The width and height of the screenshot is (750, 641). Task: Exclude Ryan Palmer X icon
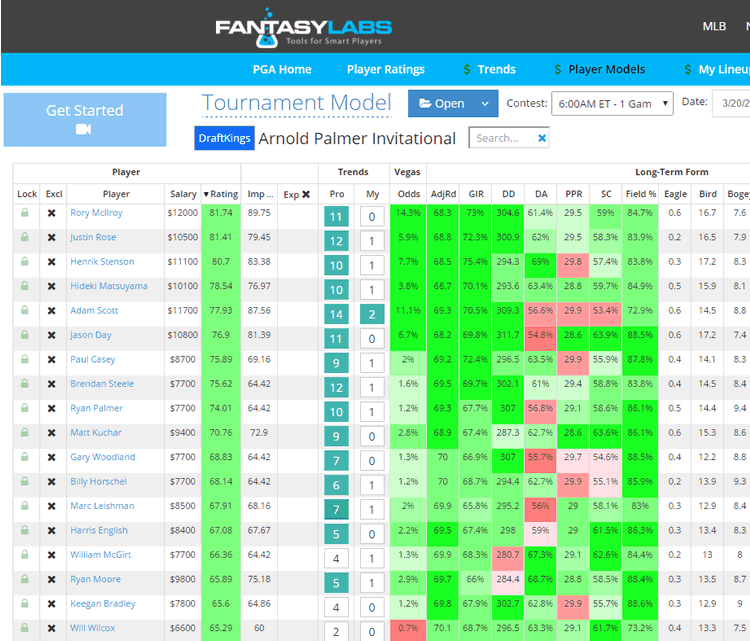52,409
